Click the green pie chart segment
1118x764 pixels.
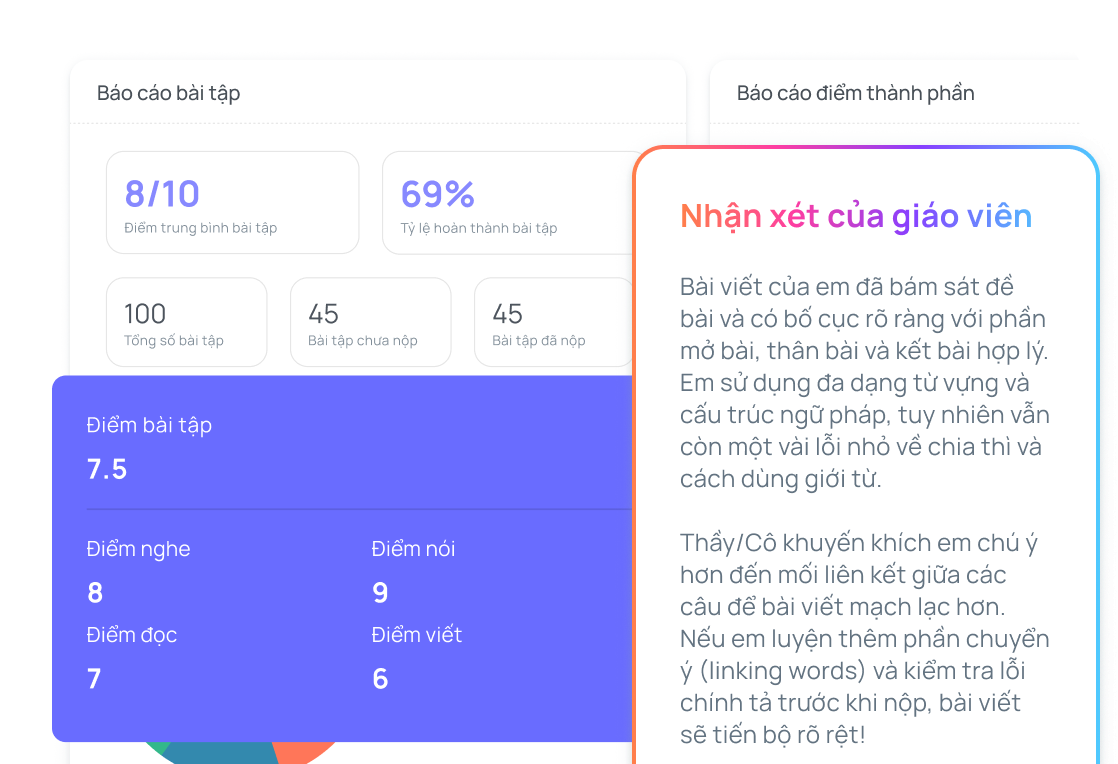pos(154,748)
